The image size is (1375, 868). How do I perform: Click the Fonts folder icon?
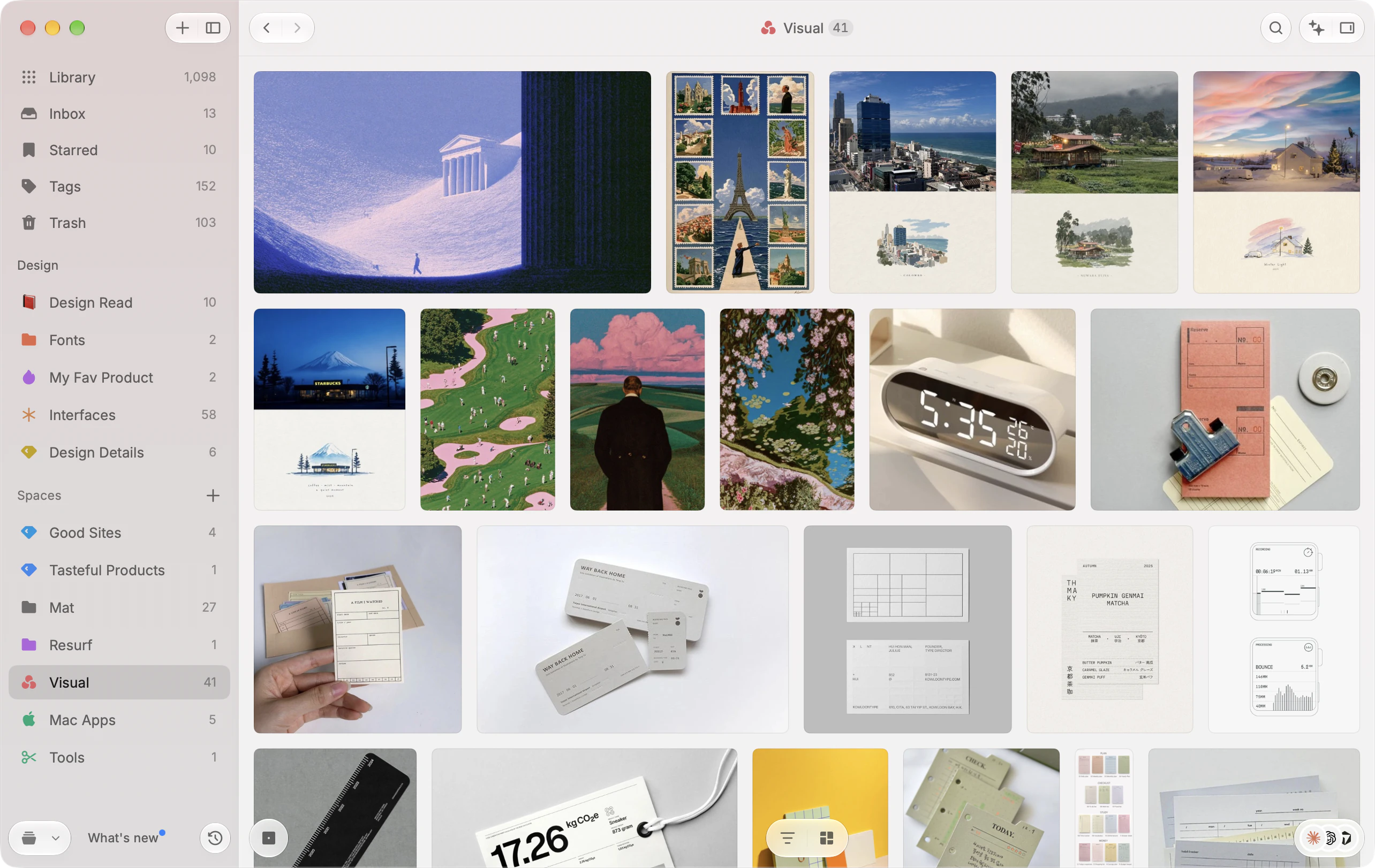tap(28, 340)
